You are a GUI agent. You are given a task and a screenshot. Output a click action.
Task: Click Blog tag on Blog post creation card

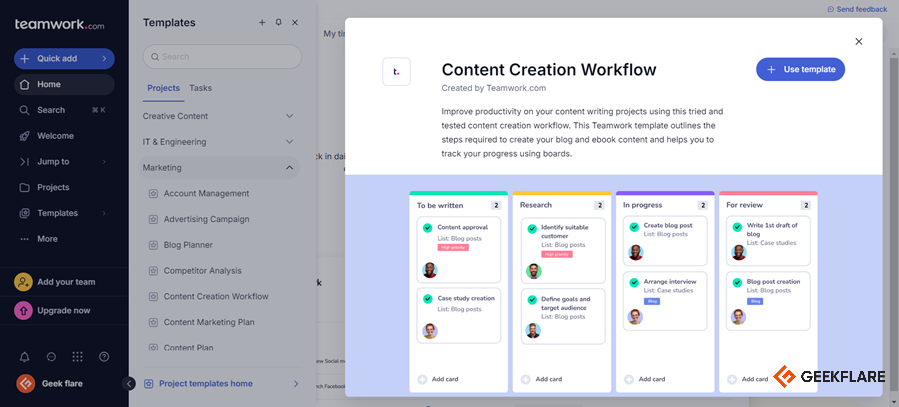[x=755, y=301]
